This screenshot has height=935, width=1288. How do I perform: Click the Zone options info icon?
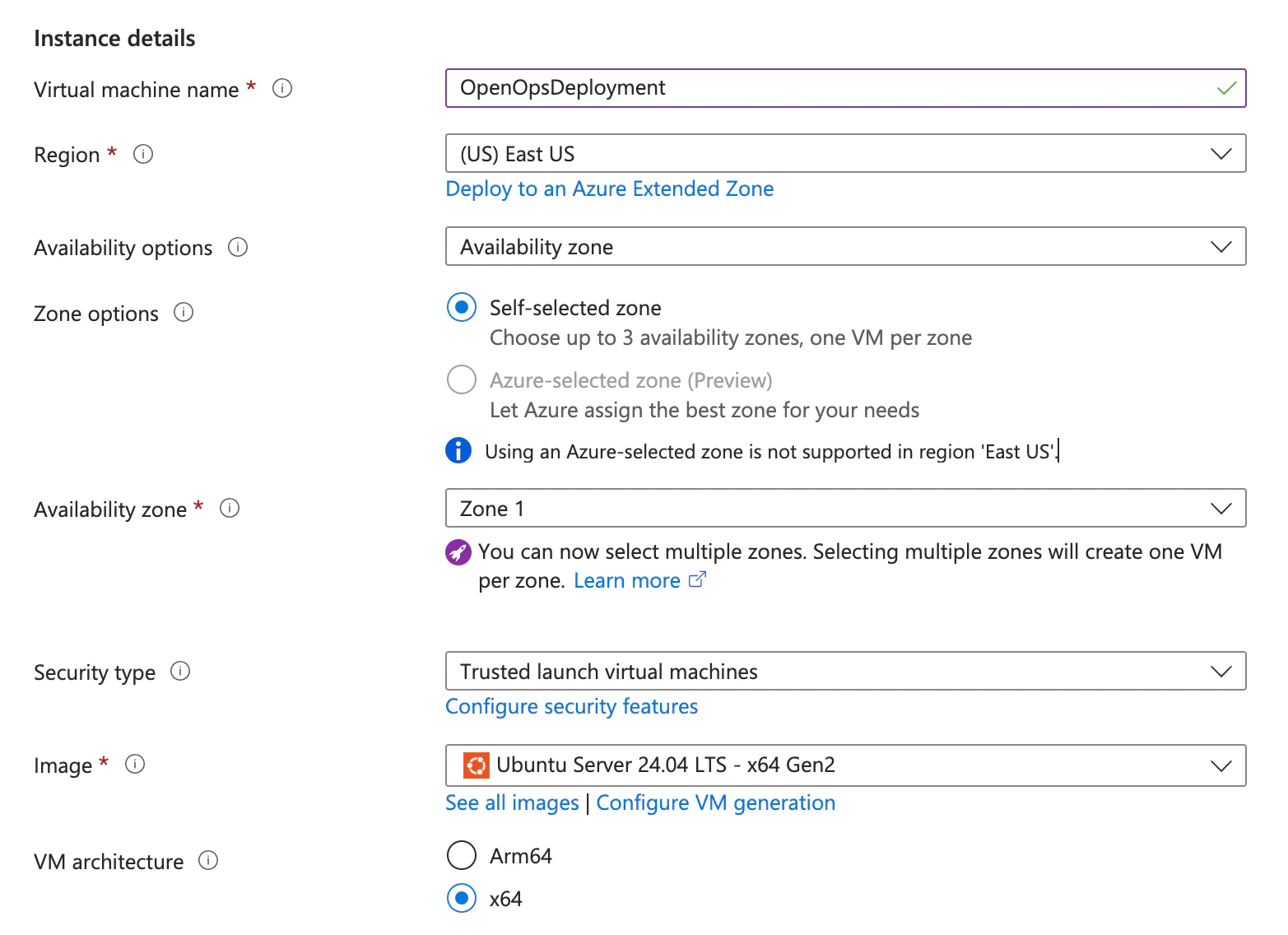click(x=184, y=313)
